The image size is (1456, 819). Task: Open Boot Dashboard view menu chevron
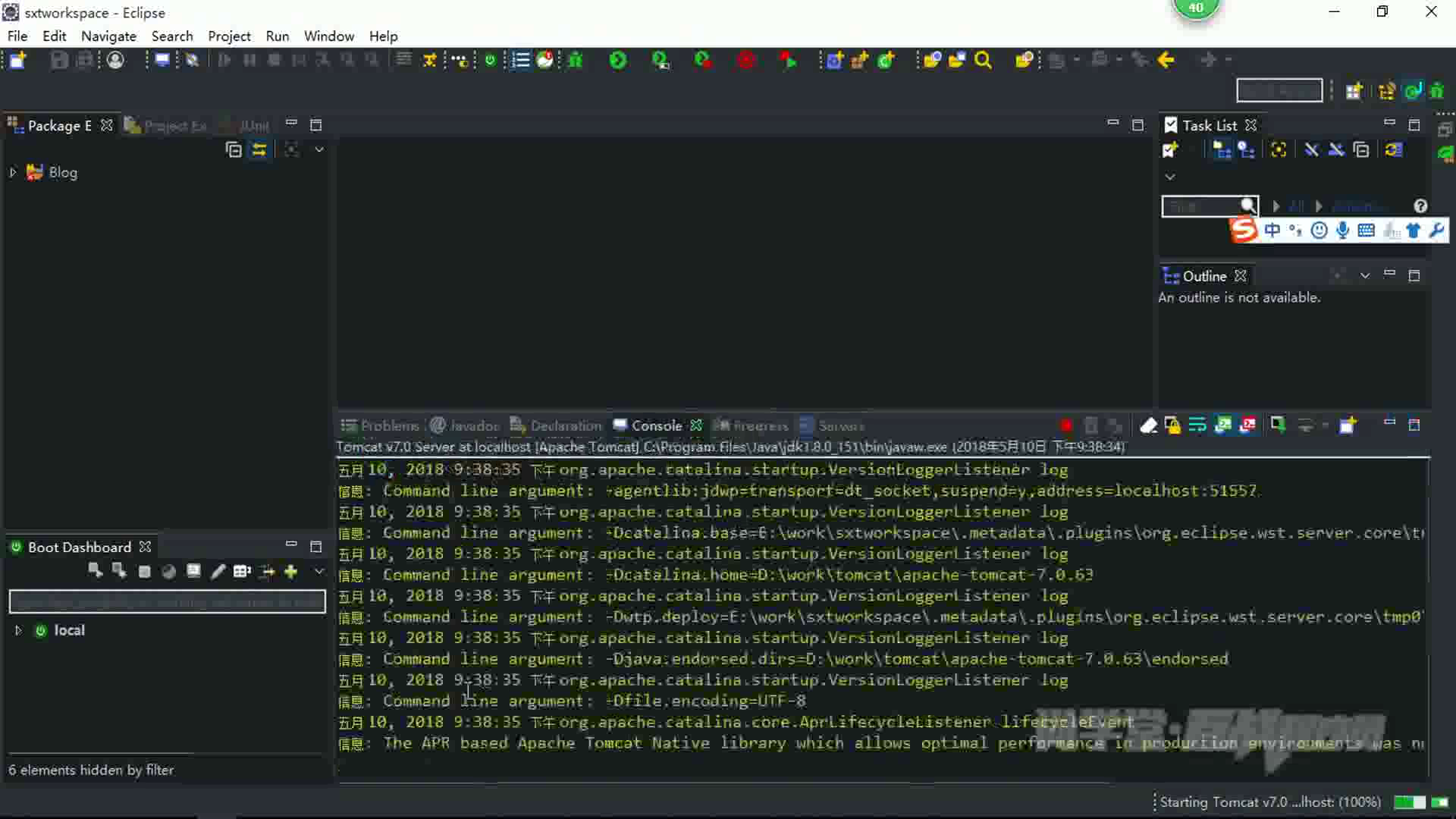319,571
